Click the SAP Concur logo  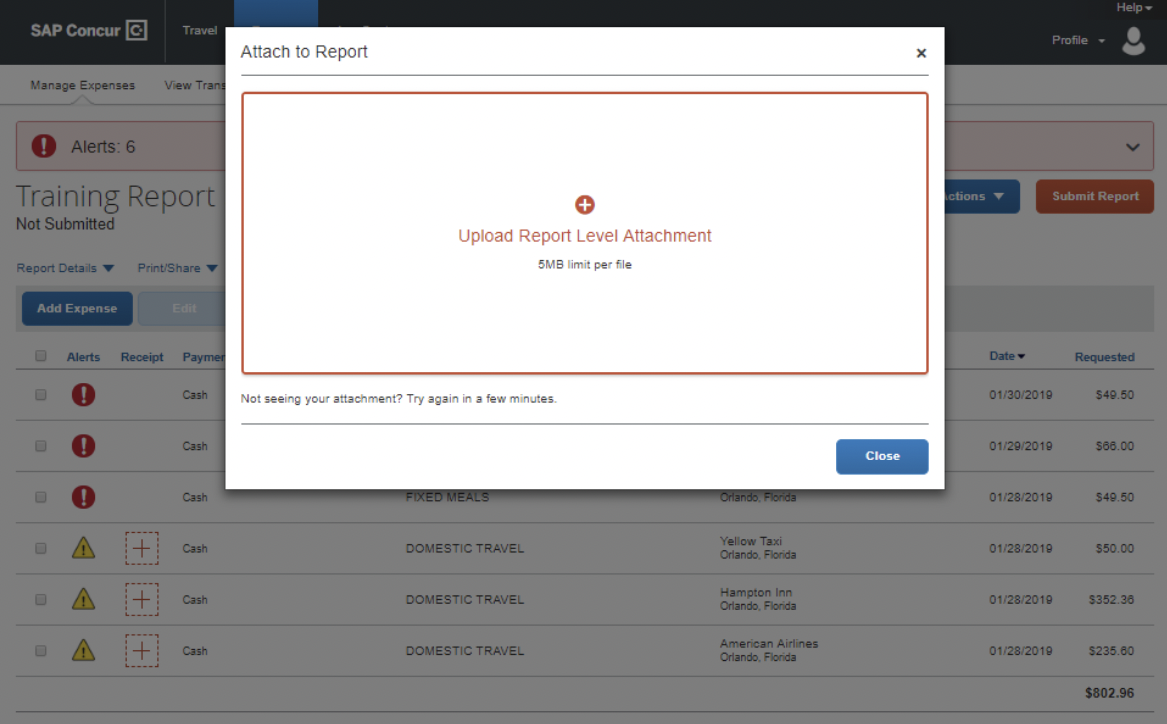tap(88, 31)
